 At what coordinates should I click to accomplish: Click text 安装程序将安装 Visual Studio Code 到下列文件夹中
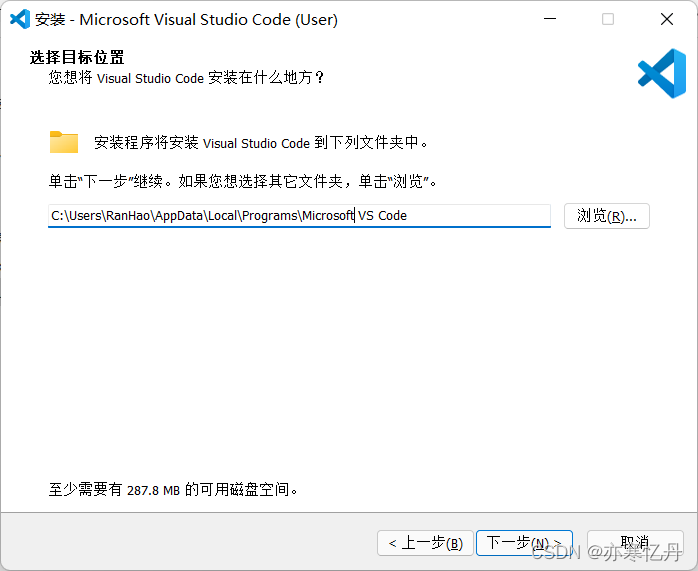[261, 142]
